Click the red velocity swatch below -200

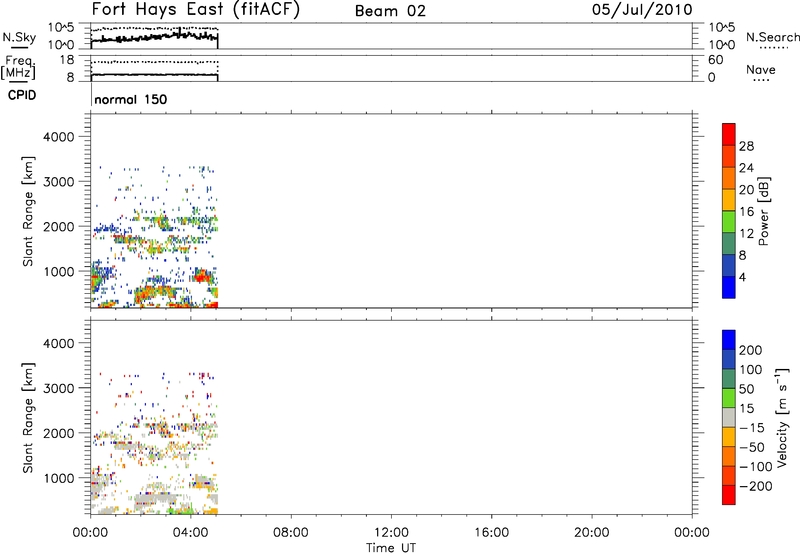729,495
